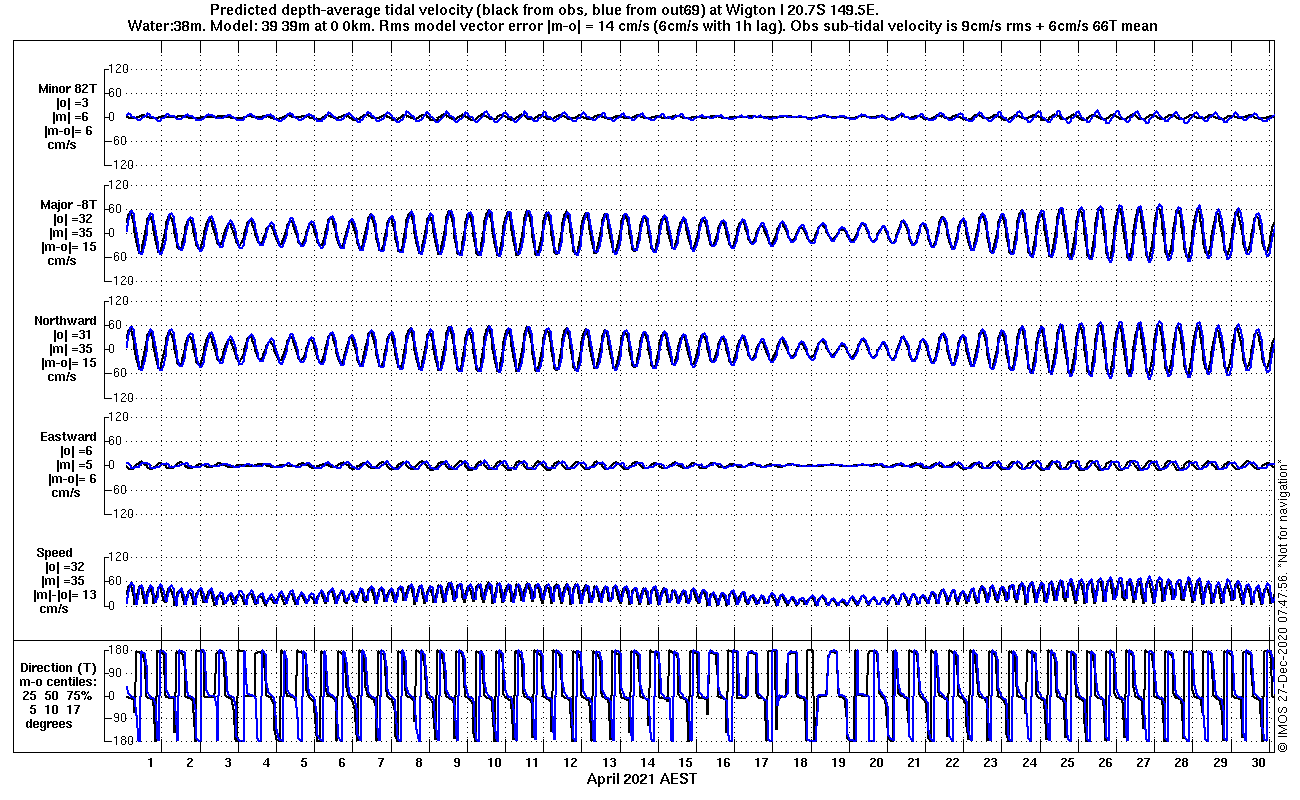
Task: Click the '|o| =3' value in the Minor panel
Action: [72, 103]
